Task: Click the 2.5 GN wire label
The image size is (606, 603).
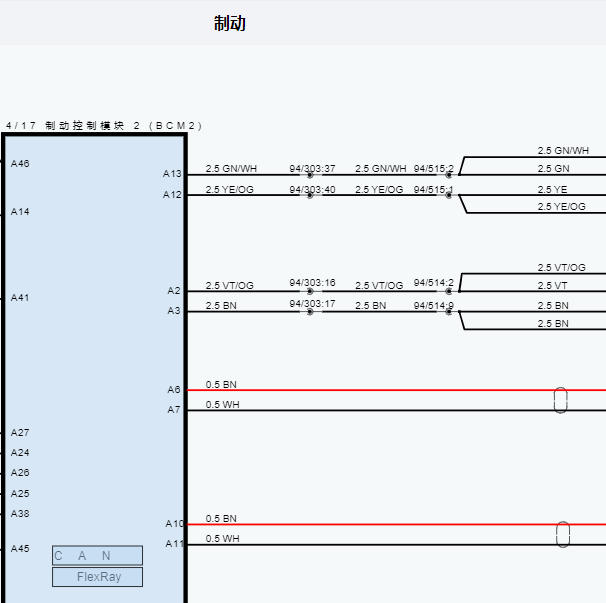Action: tap(553, 169)
